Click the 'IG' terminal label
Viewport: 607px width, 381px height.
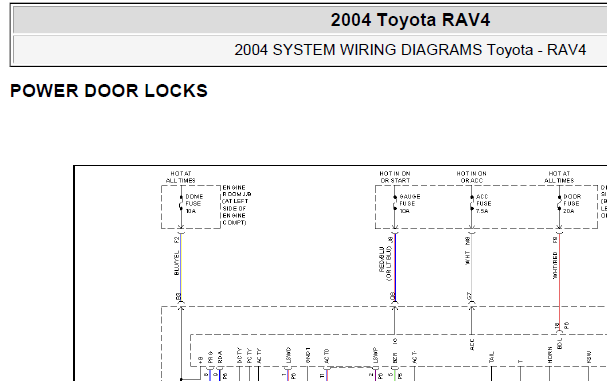coord(395,341)
